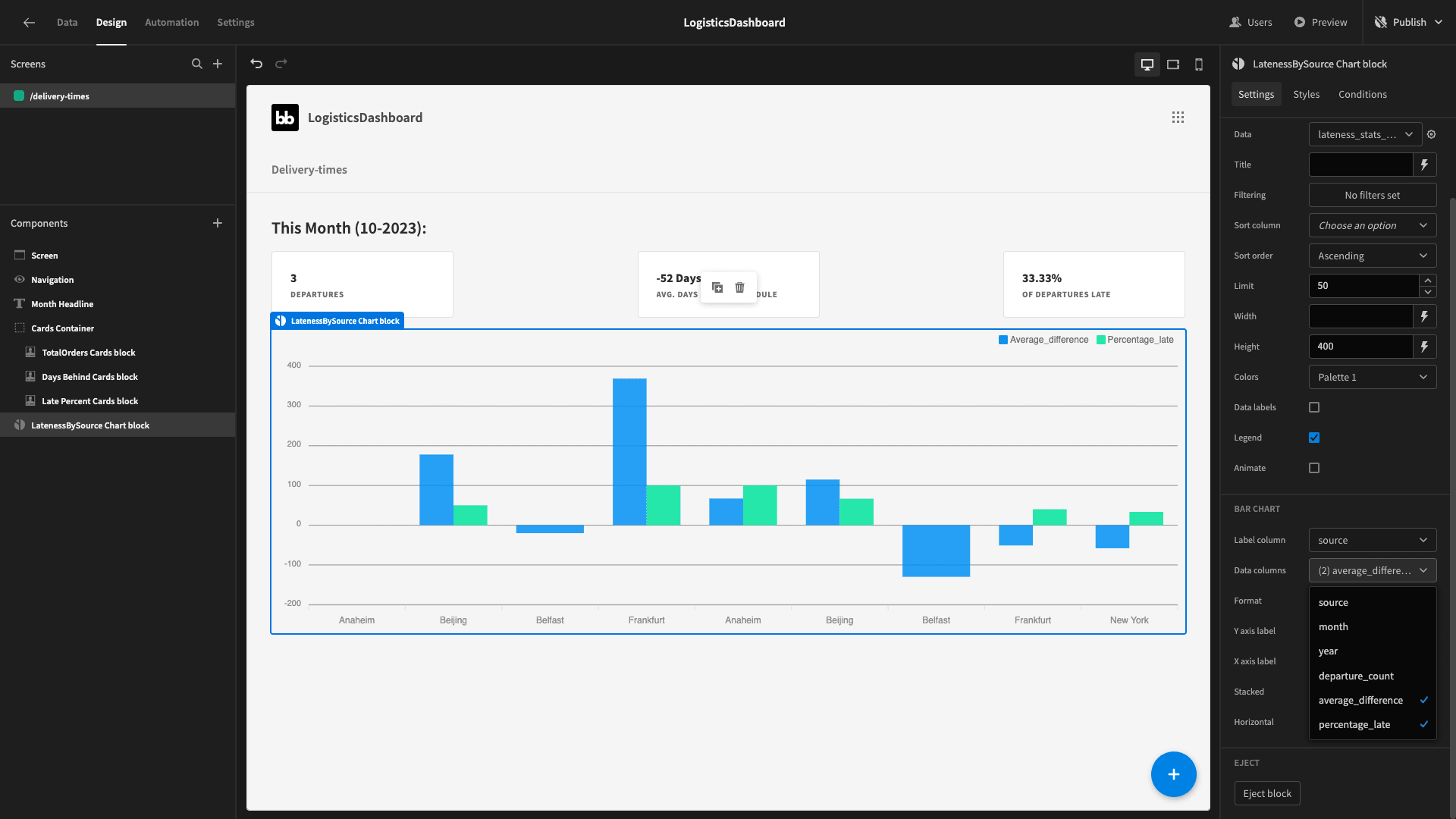Increase the Limit value stepper

pos(1428,280)
